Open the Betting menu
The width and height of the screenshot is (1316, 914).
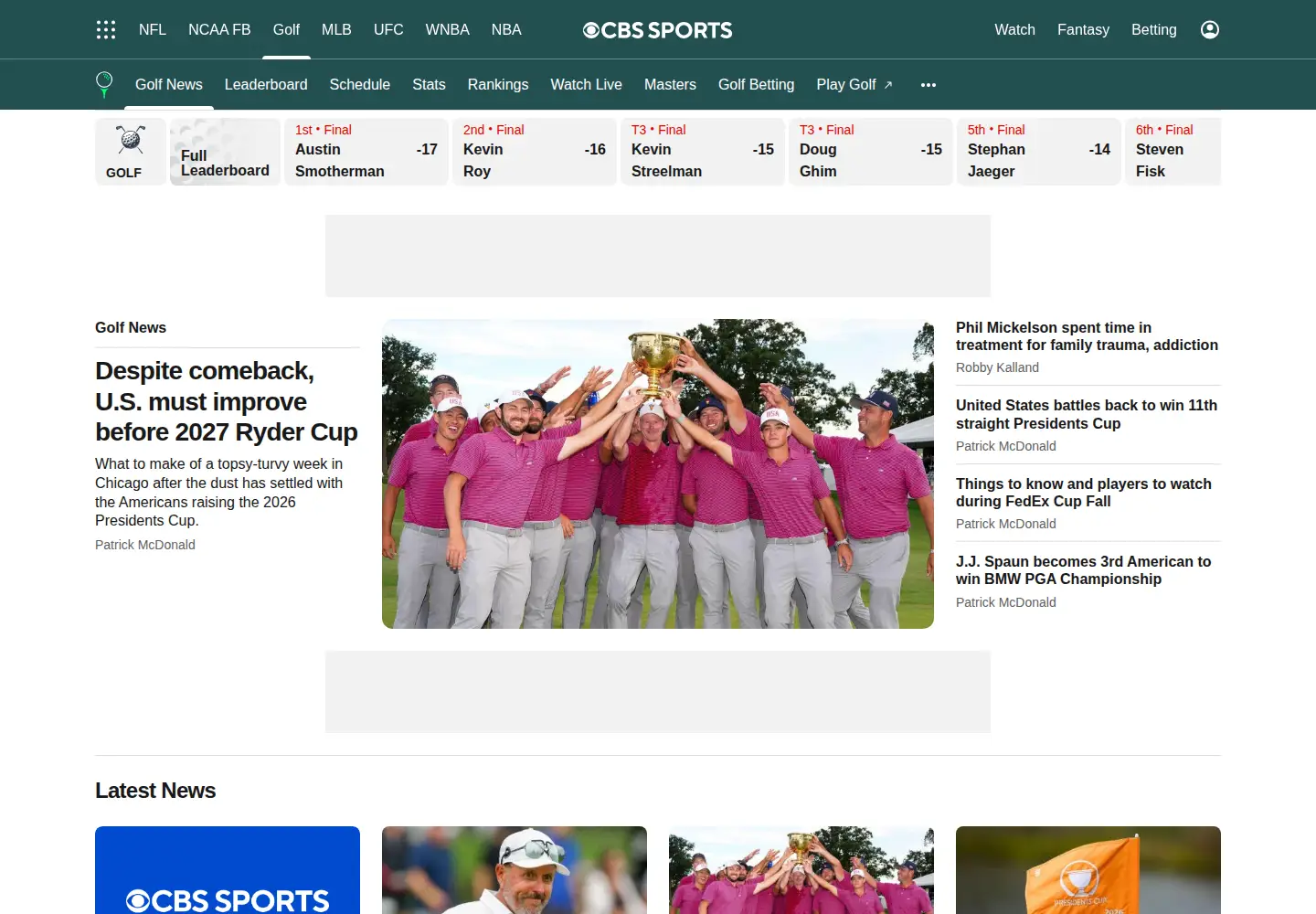click(x=1154, y=29)
